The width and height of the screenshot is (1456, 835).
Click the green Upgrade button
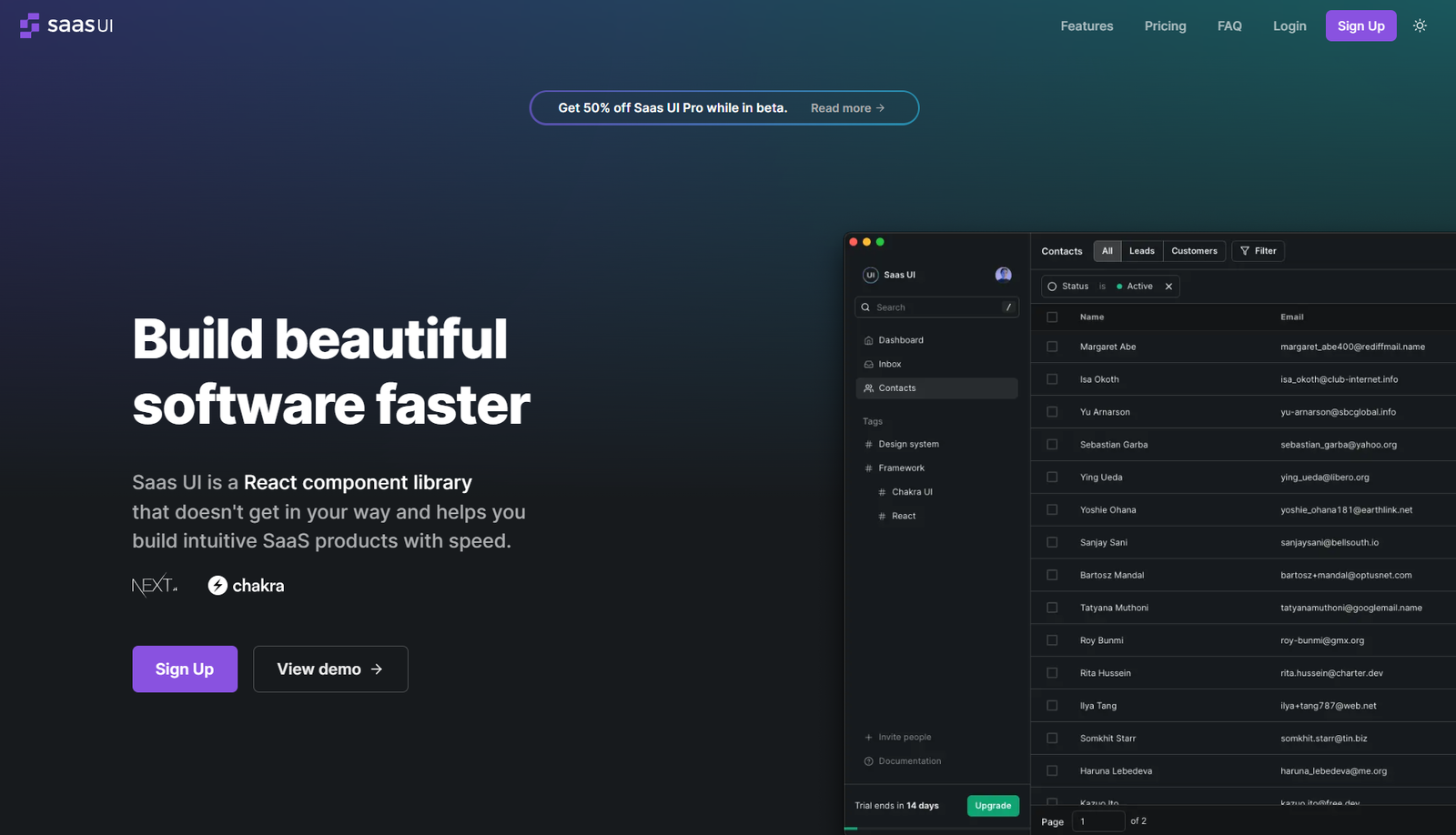pos(993,806)
